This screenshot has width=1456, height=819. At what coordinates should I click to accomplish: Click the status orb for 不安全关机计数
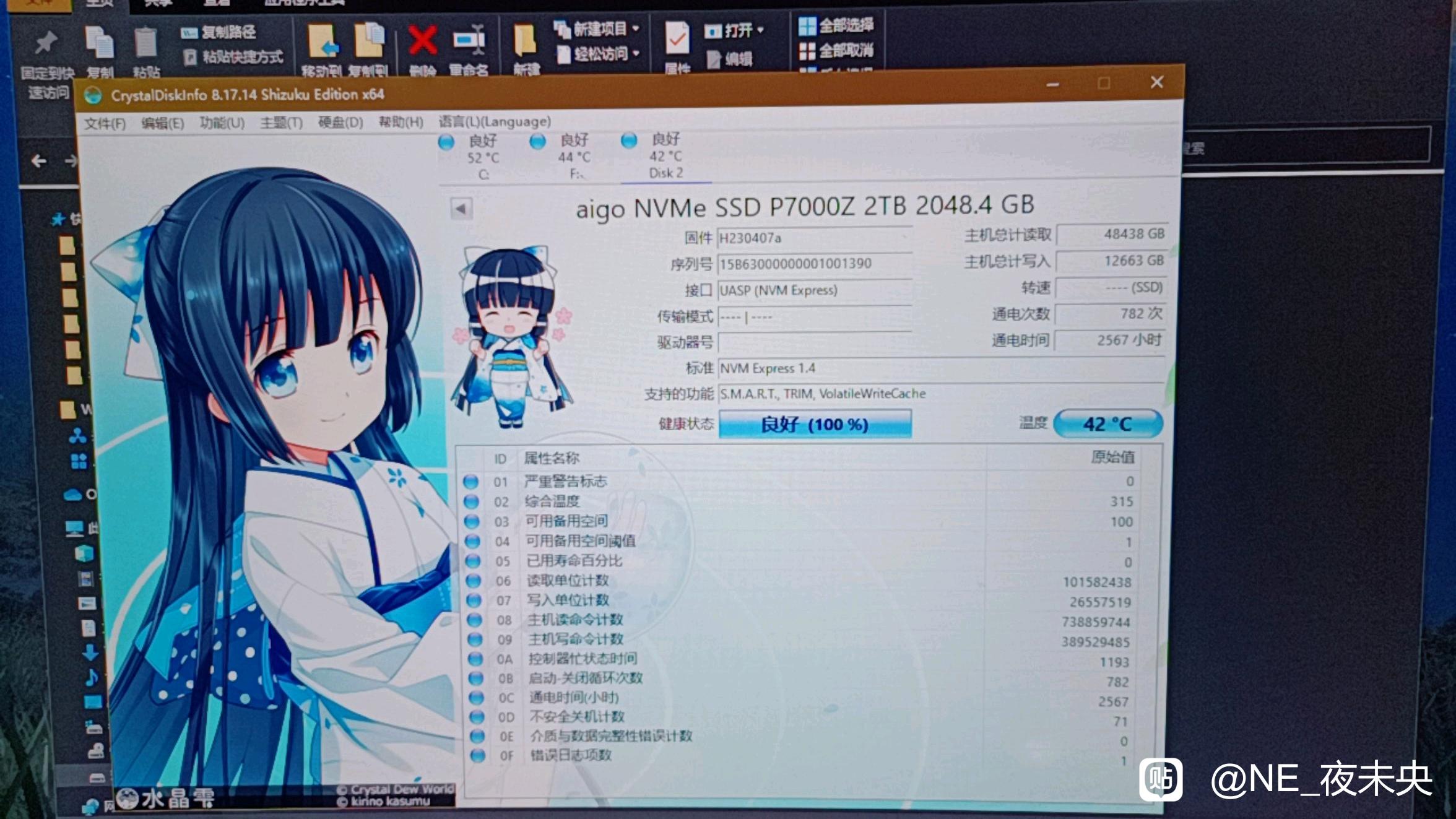coord(477,716)
